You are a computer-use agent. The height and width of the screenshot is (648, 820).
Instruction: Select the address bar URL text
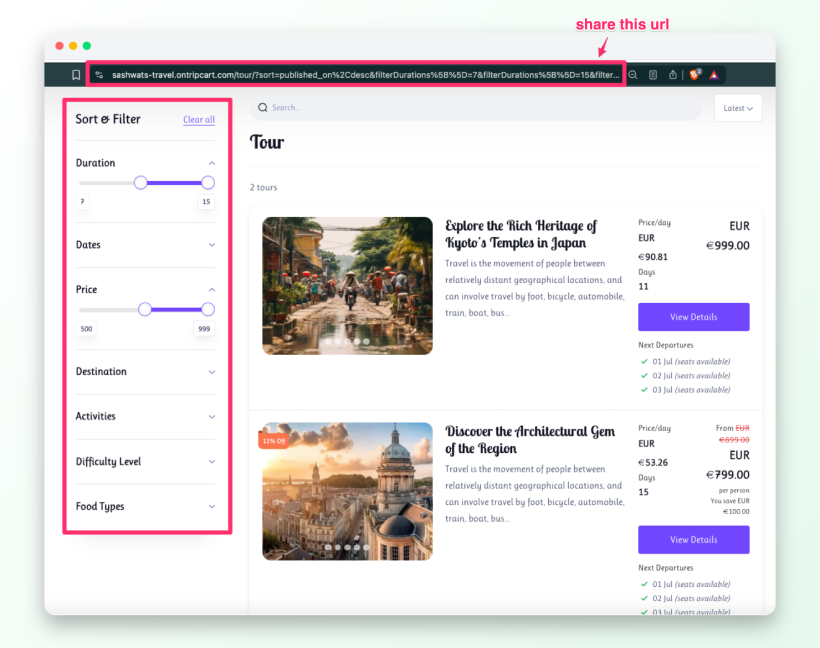coord(366,75)
